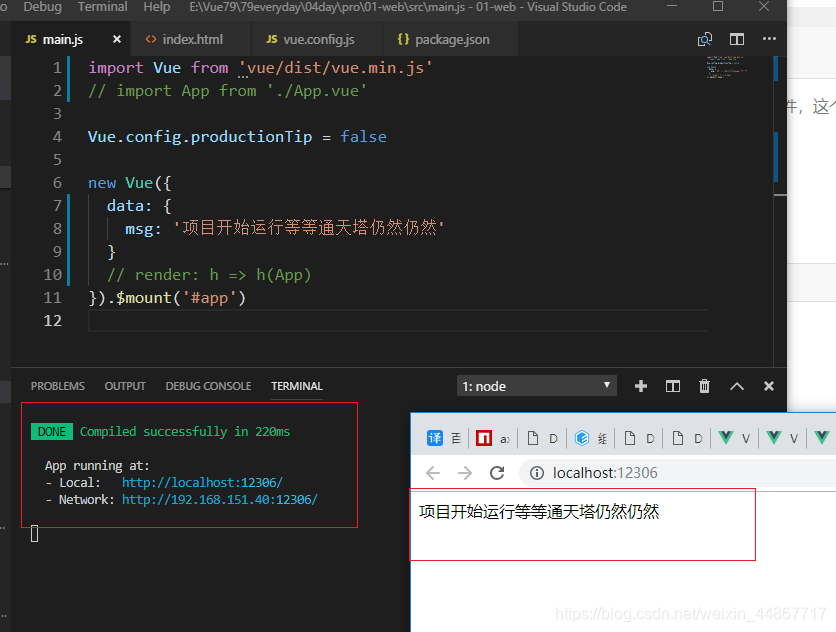Viewport: 836px width, 632px height.
Task: Click the msg string on line 8
Action: 309,229
